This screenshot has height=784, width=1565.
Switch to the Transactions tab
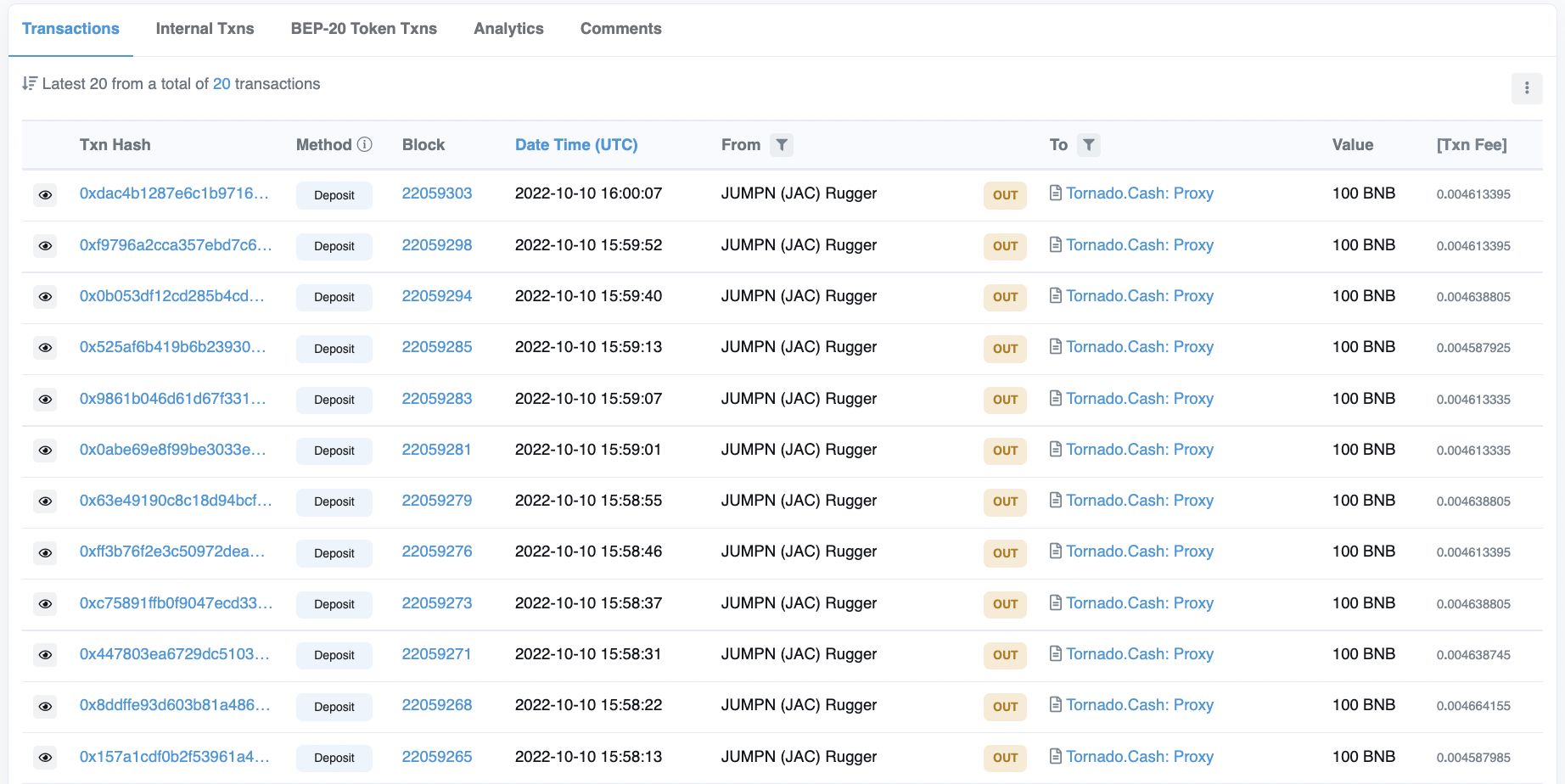click(70, 29)
